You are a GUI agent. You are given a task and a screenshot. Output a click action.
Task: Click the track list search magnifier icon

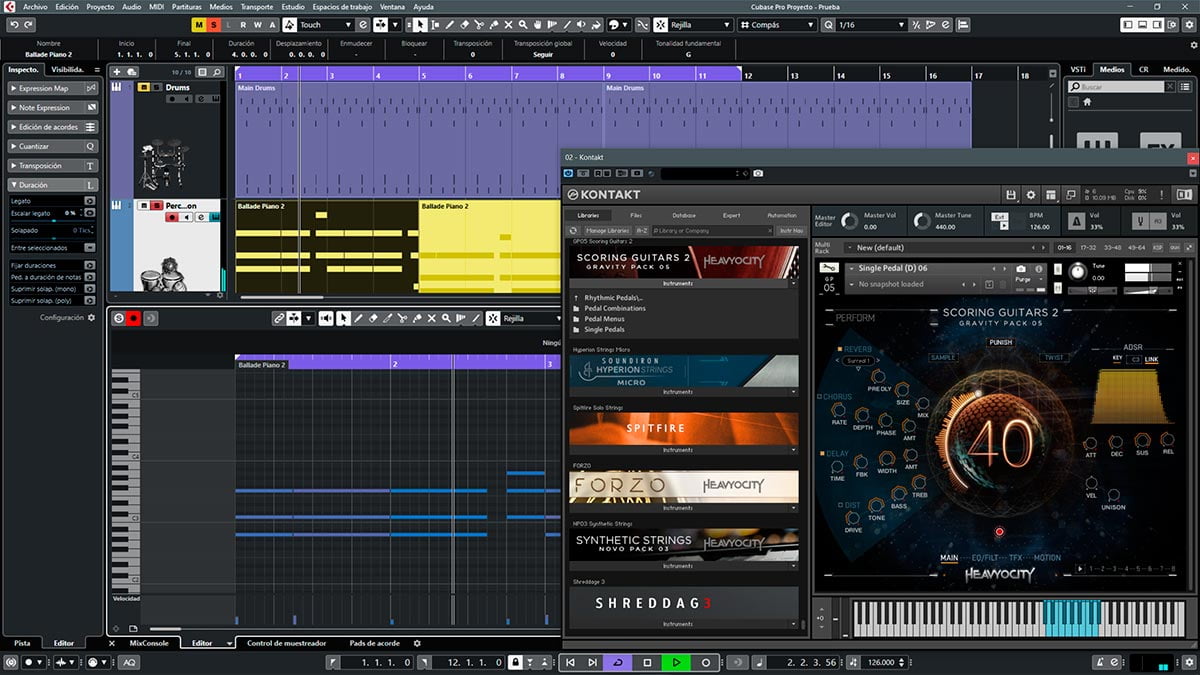[216, 72]
